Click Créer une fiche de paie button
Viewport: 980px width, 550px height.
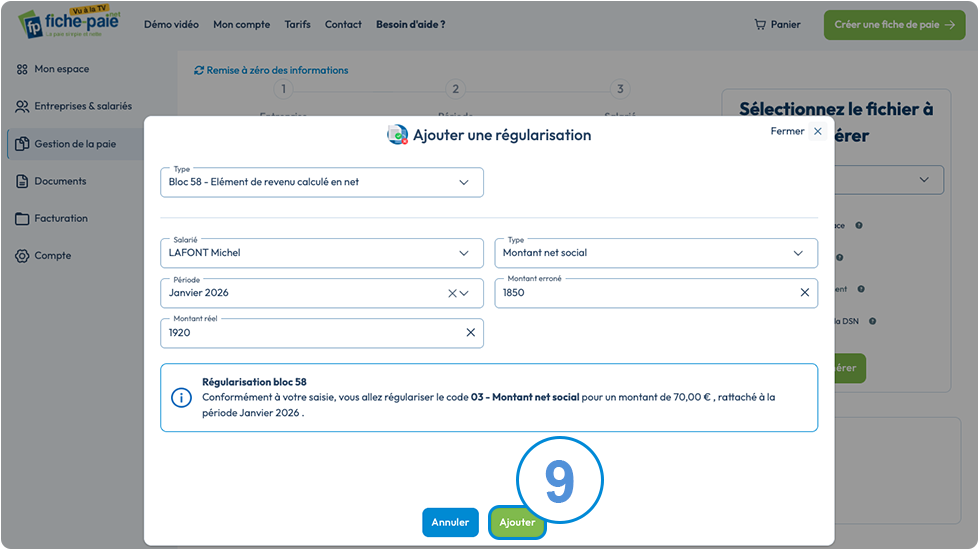894,25
